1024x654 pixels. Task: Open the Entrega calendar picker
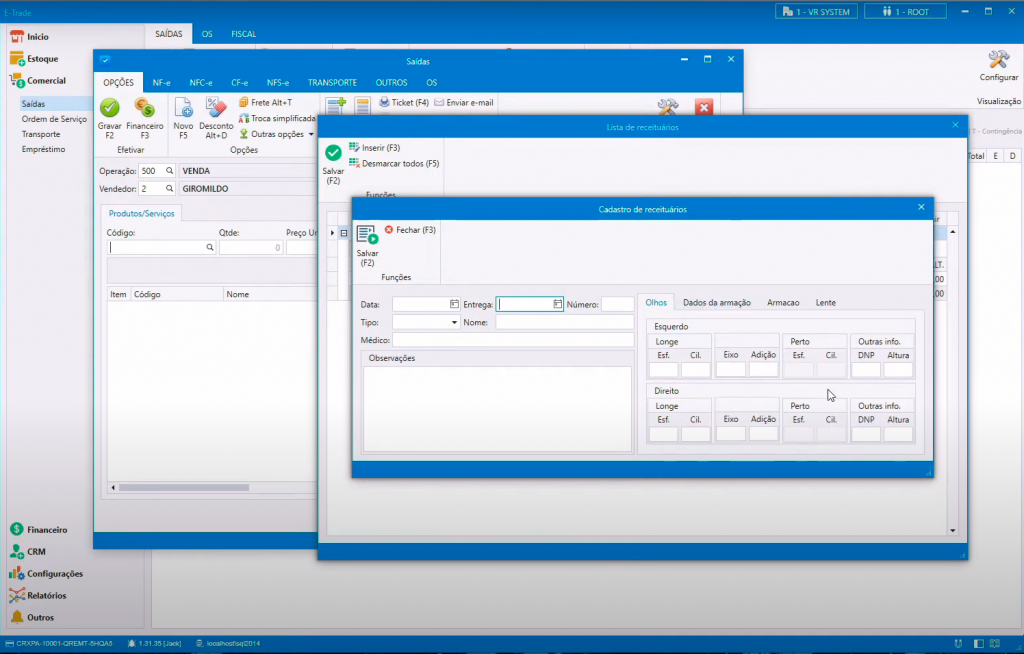coord(557,304)
